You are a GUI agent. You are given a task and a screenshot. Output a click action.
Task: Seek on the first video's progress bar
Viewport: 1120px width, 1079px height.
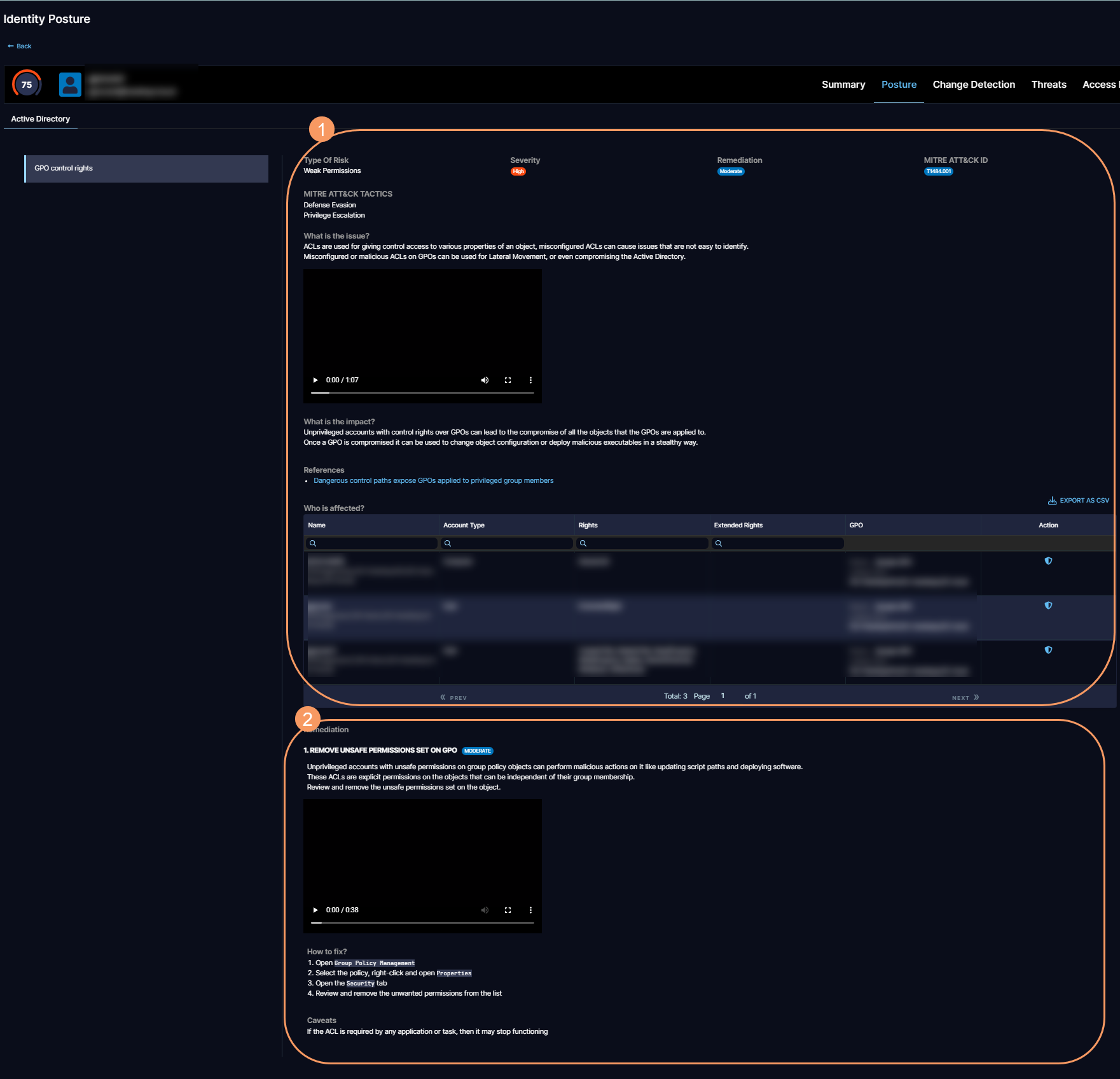coord(422,393)
